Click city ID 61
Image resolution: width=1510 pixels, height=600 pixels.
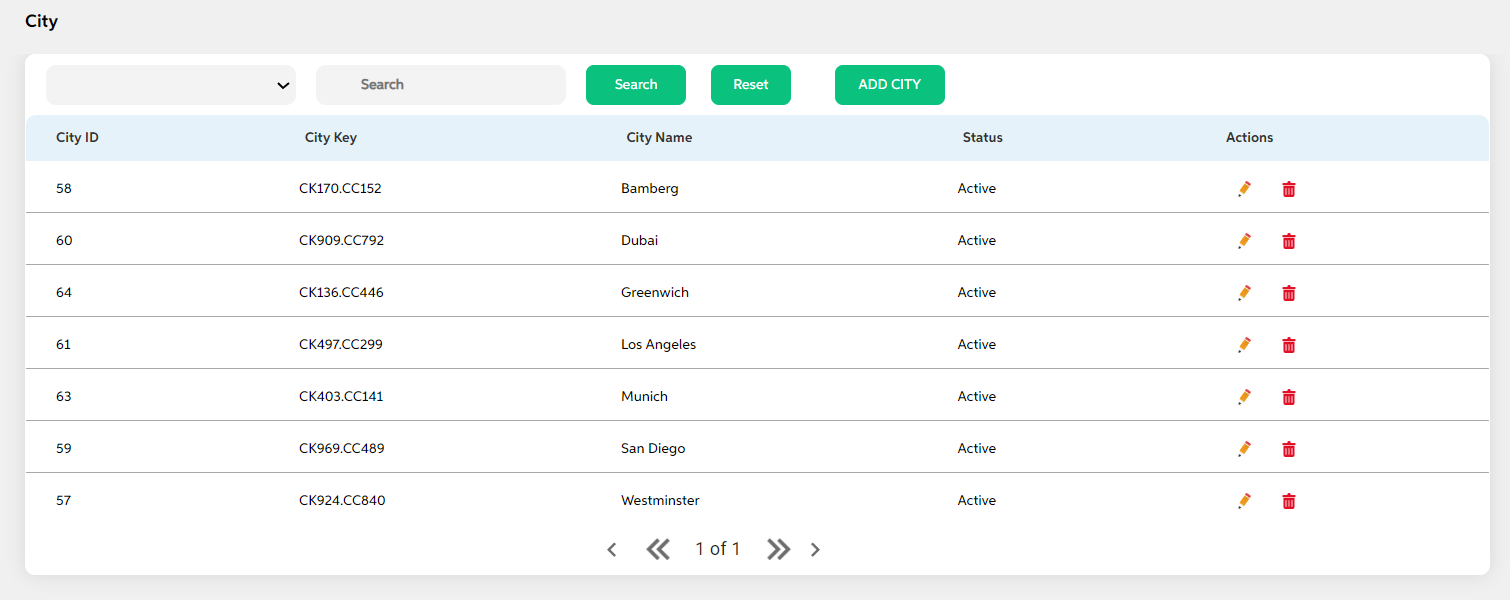point(64,345)
